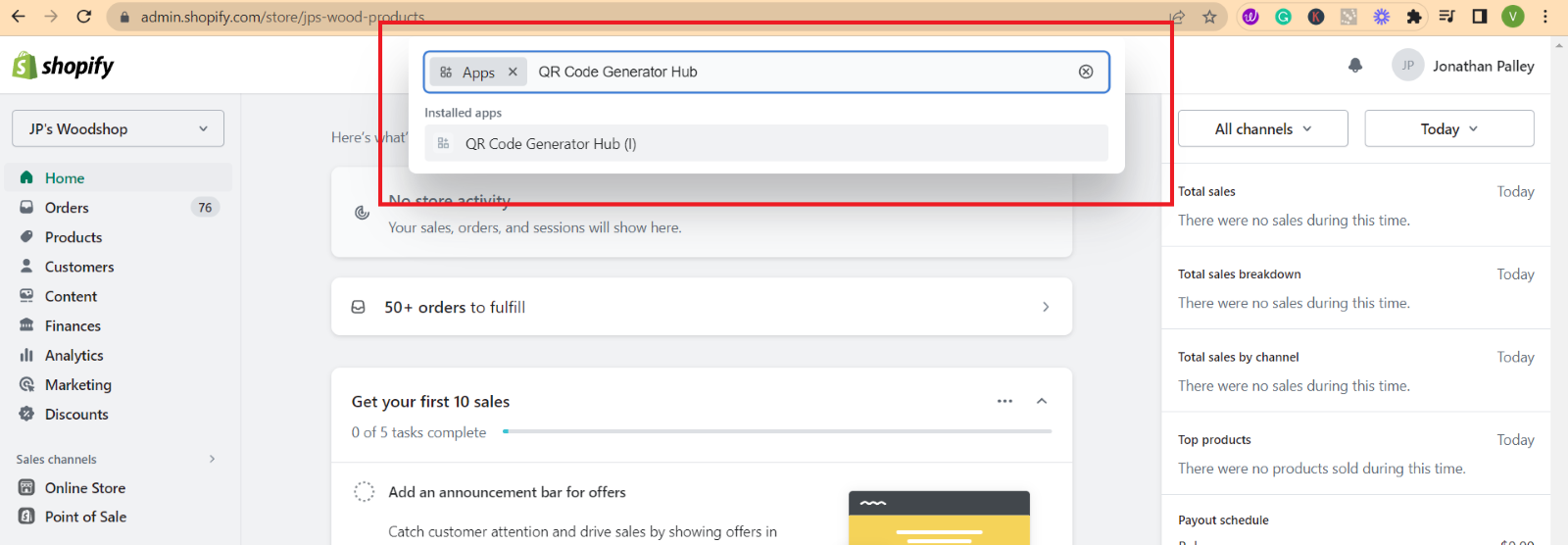This screenshot has height=545, width=1568.
Task: Click the 76 orders badge
Action: 205,207
